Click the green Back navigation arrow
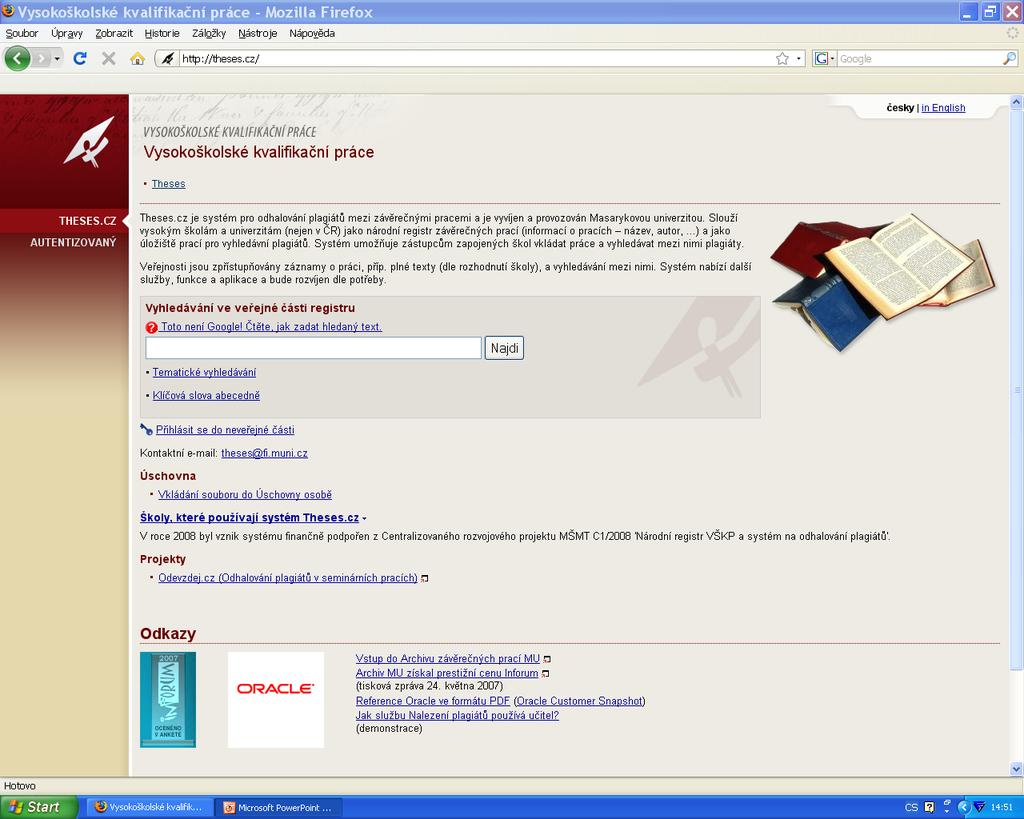 pyautogui.click(x=17, y=58)
